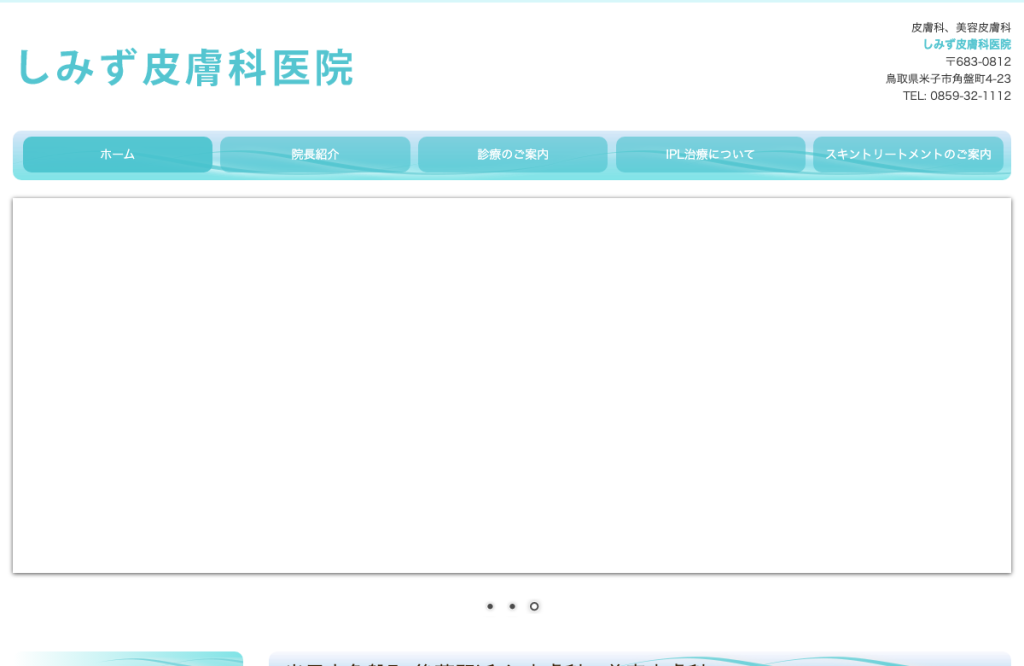This screenshot has width=1024, height=666.
Task: Open the 院長紹介 page
Action: coord(315,155)
